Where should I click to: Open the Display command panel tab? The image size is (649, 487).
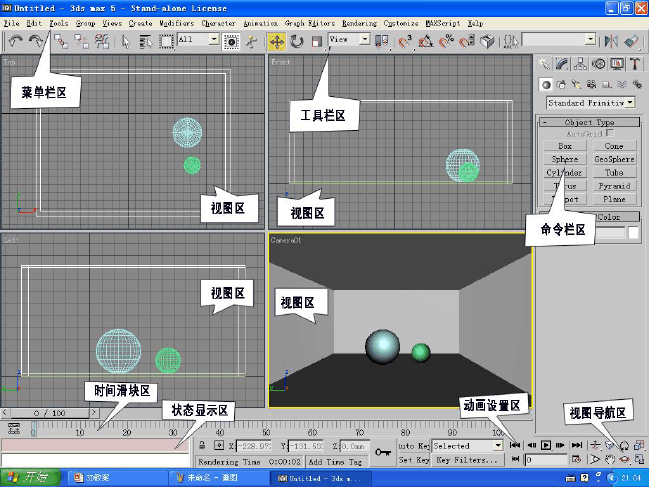click(x=617, y=64)
